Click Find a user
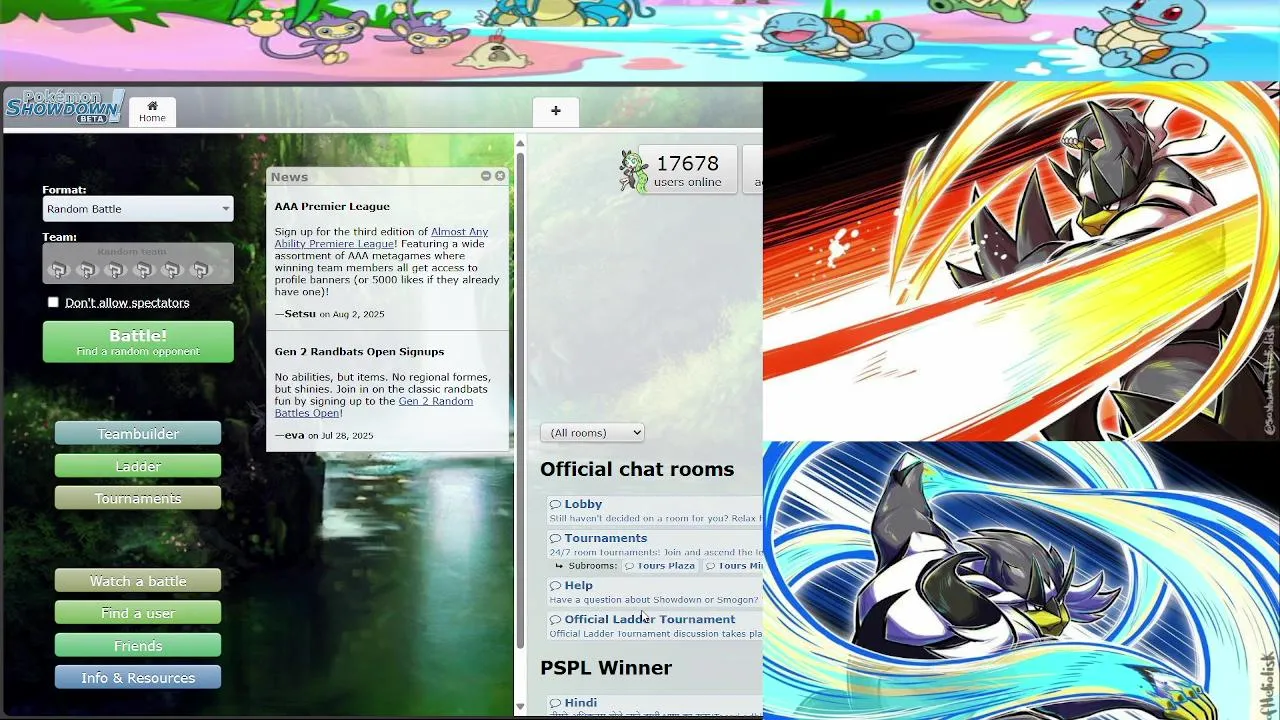The height and width of the screenshot is (720, 1280). 138,613
